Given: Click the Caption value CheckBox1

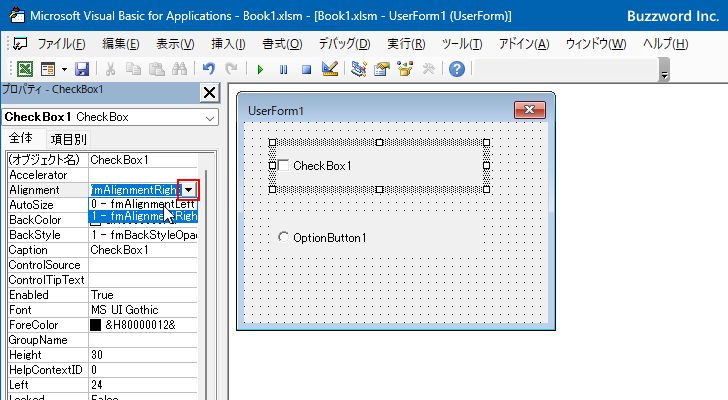Looking at the screenshot, I should [143, 250].
